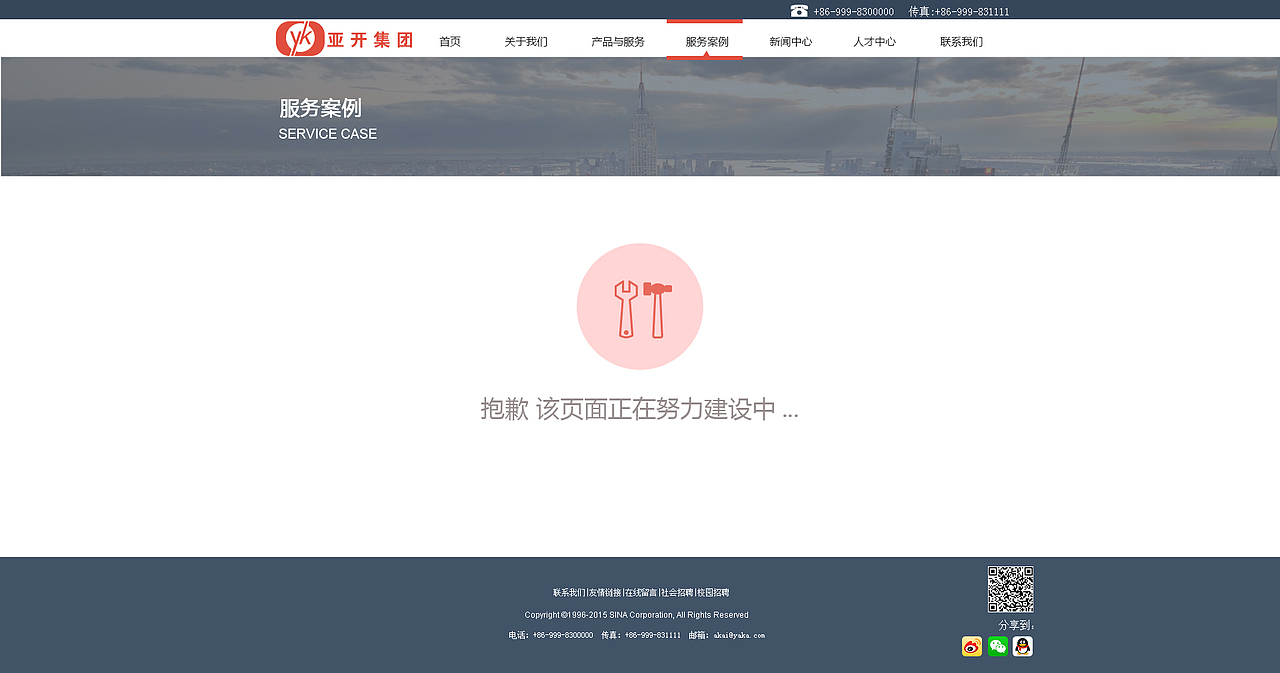Click the 亚开集团 company logo

(x=343, y=38)
